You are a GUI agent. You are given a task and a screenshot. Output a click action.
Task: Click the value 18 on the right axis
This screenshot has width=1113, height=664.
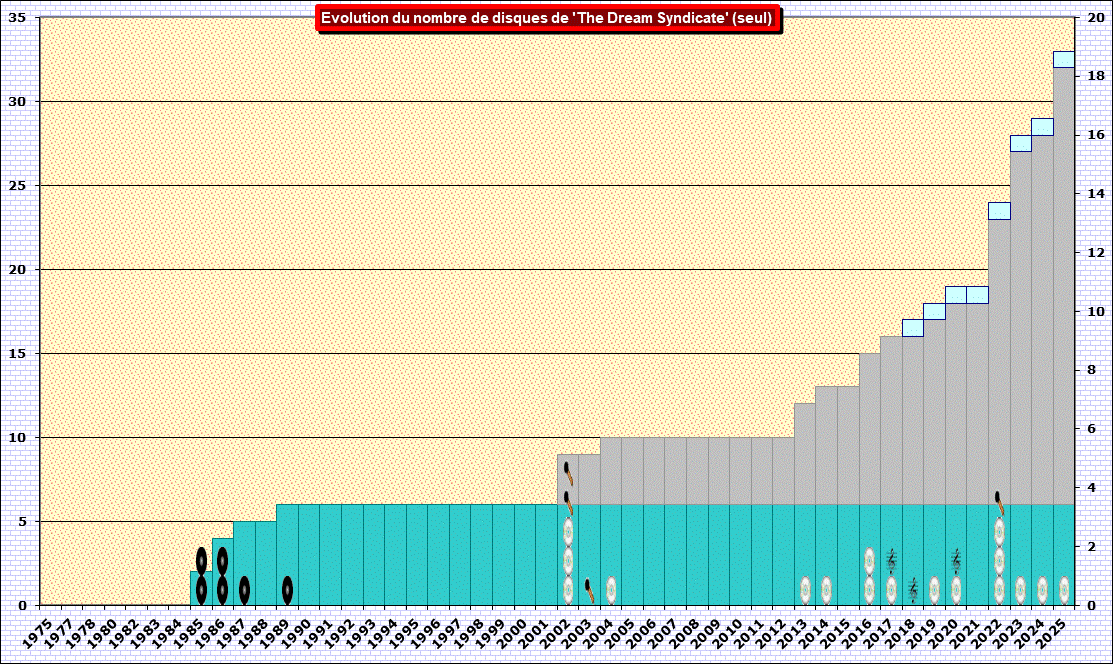[1096, 76]
